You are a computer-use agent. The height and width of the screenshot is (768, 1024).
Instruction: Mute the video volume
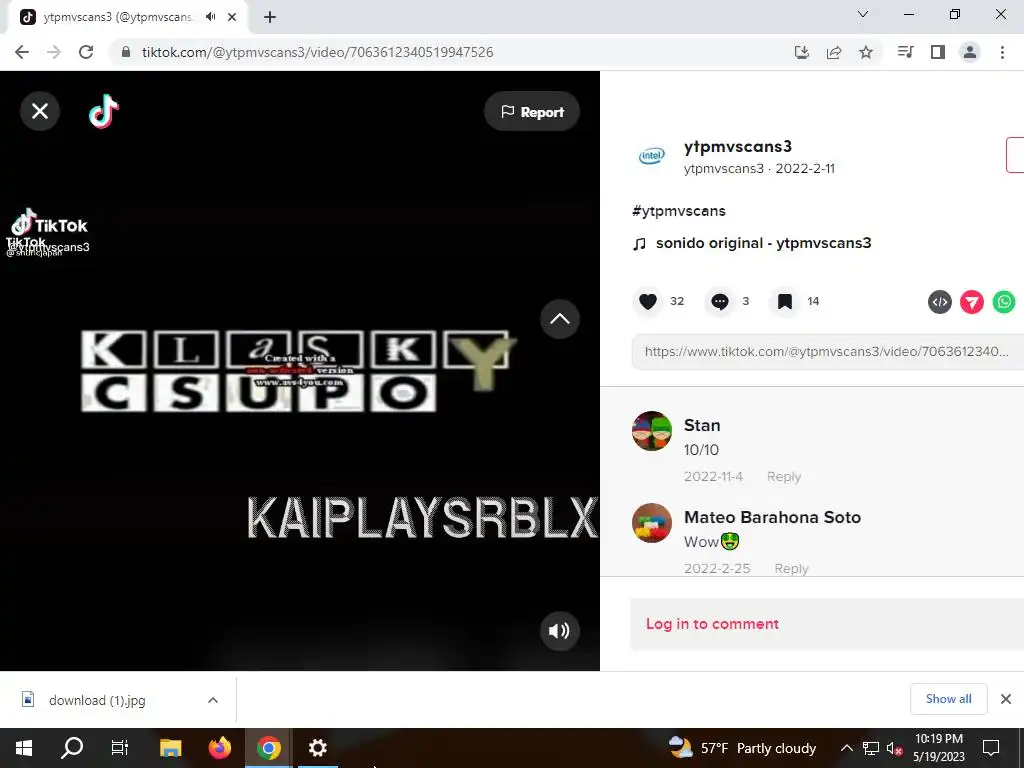point(560,631)
